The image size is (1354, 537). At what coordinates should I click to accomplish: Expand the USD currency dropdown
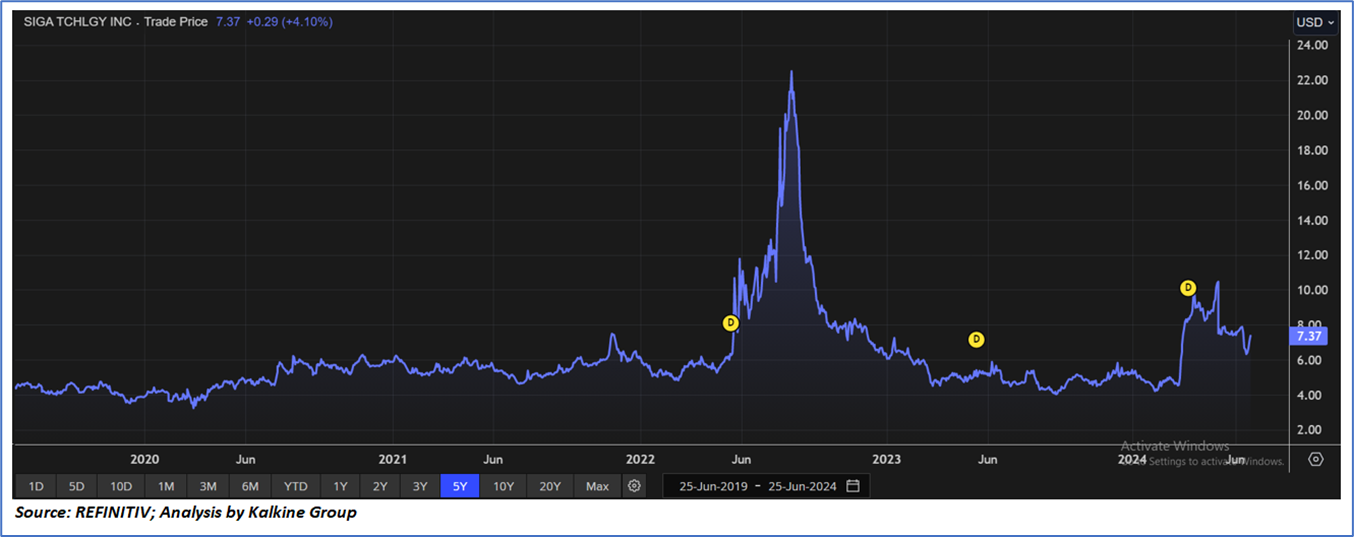click(x=1315, y=22)
